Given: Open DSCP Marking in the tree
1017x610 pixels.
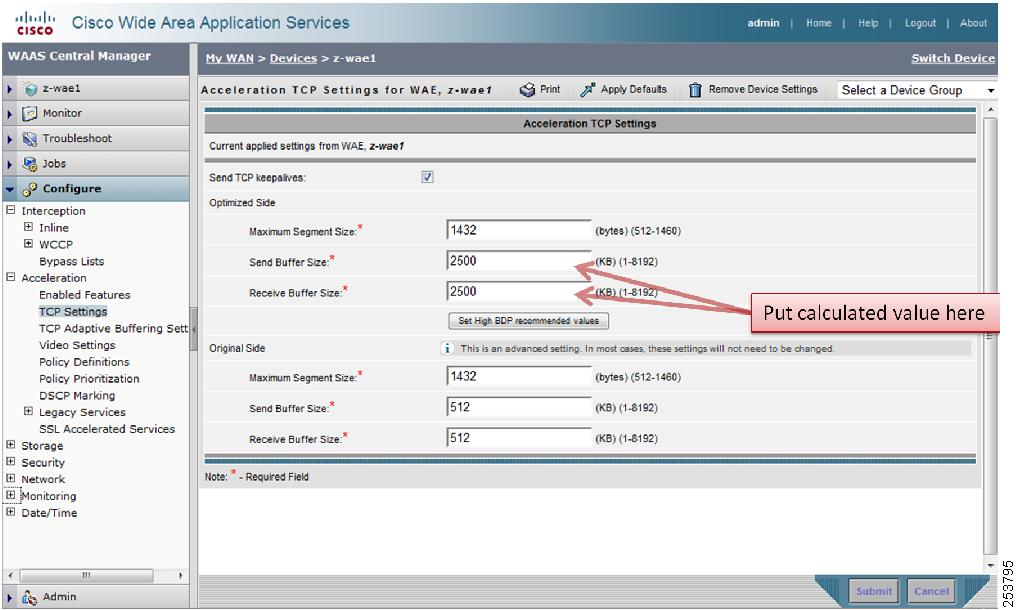Looking at the screenshot, I should point(77,396).
